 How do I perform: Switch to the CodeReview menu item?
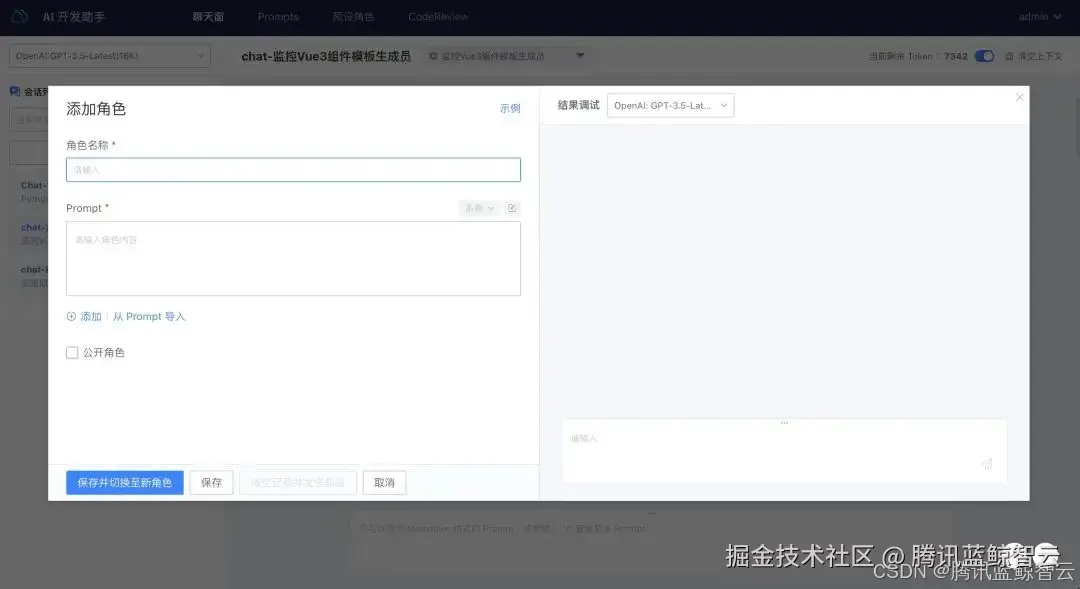click(437, 16)
